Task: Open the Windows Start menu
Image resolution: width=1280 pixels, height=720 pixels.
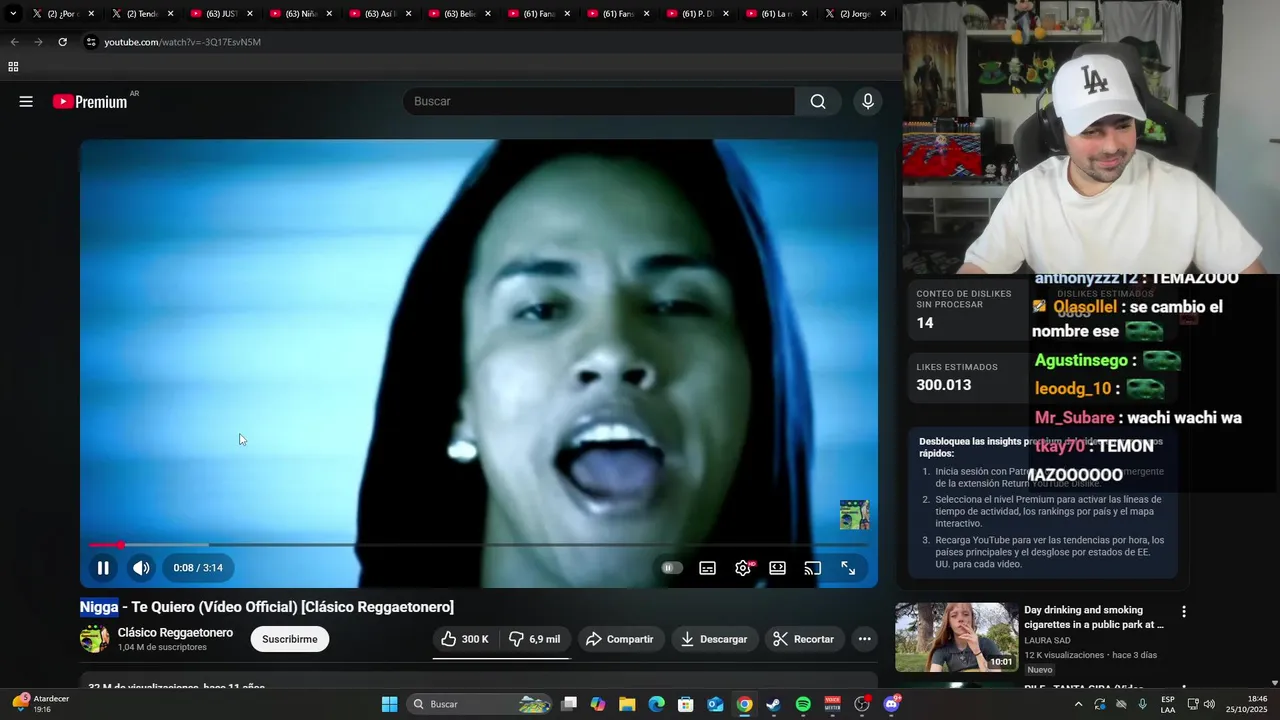Action: pyautogui.click(x=390, y=704)
